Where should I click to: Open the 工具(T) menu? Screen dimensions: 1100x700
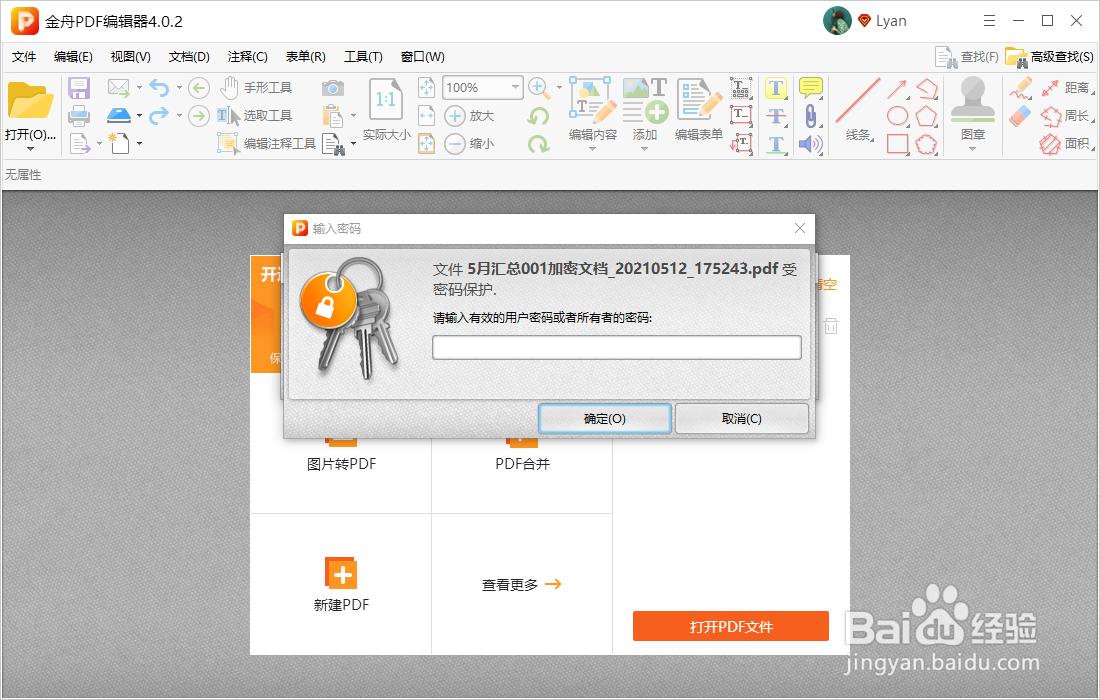pyautogui.click(x=364, y=56)
